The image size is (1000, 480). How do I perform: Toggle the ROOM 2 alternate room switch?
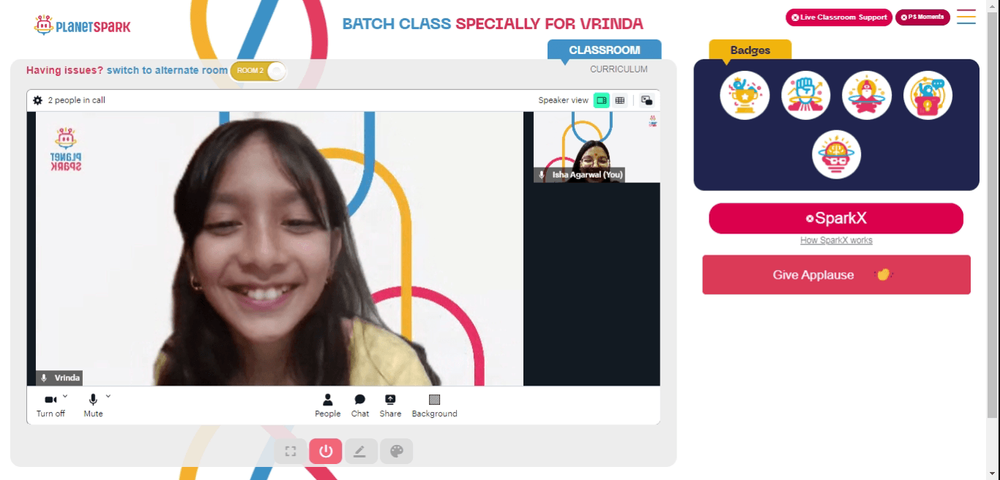tap(258, 71)
